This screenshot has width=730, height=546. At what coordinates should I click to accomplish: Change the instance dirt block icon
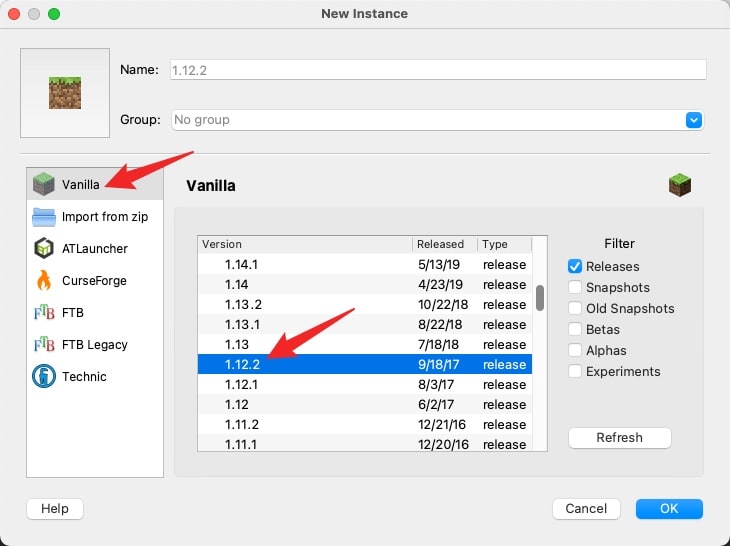(65, 93)
